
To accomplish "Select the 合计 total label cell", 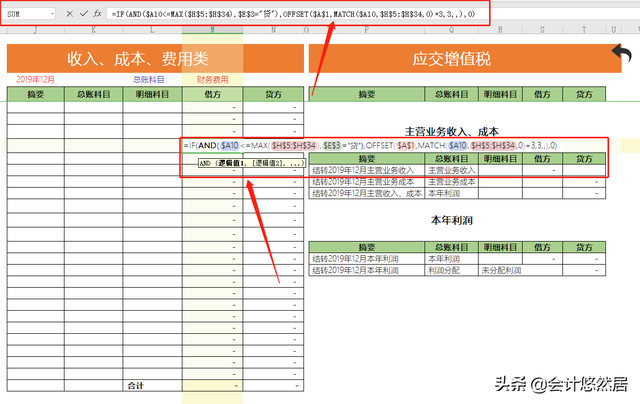I will point(152,385).
